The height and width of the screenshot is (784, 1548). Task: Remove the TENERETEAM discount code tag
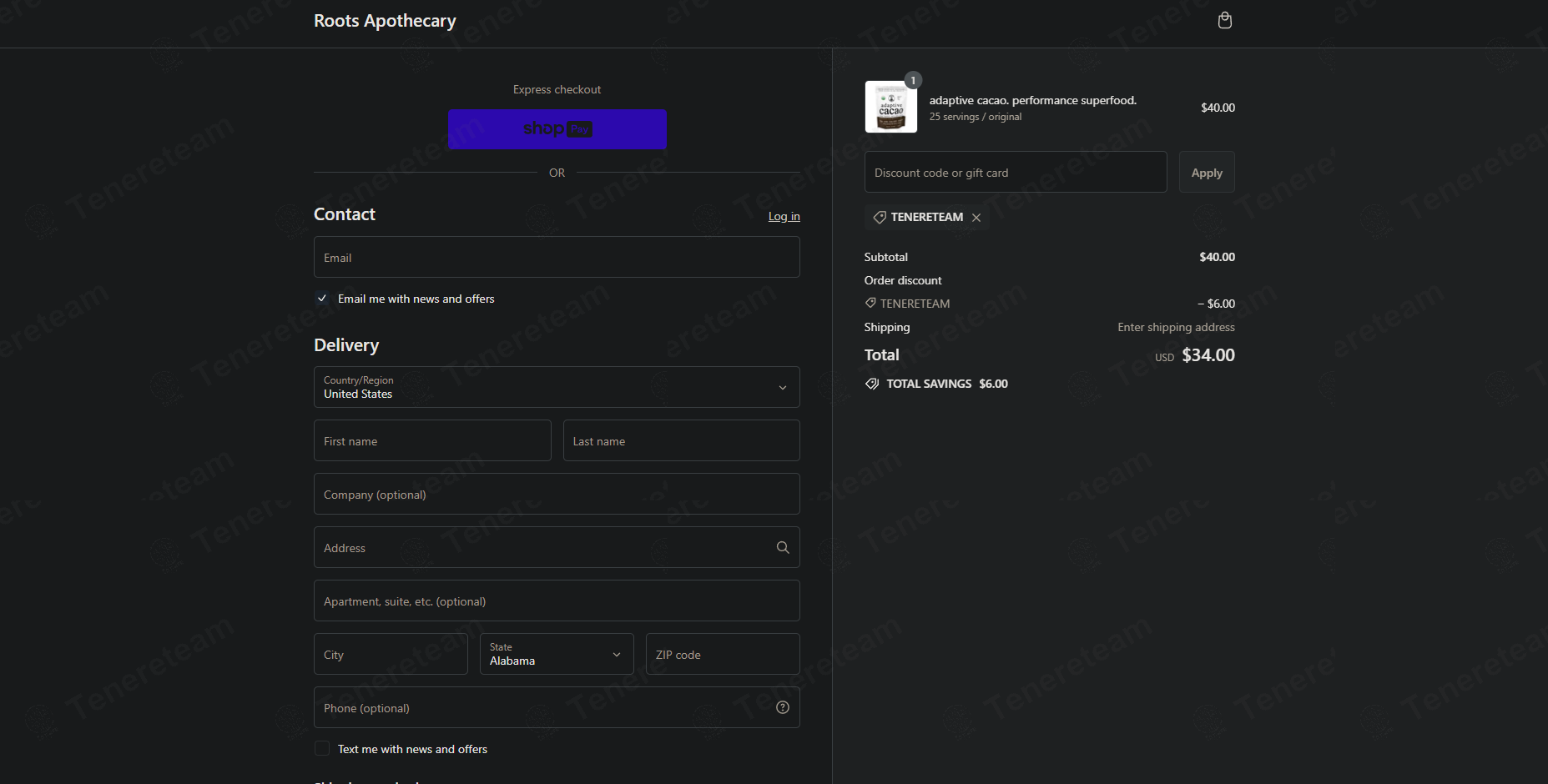(976, 218)
